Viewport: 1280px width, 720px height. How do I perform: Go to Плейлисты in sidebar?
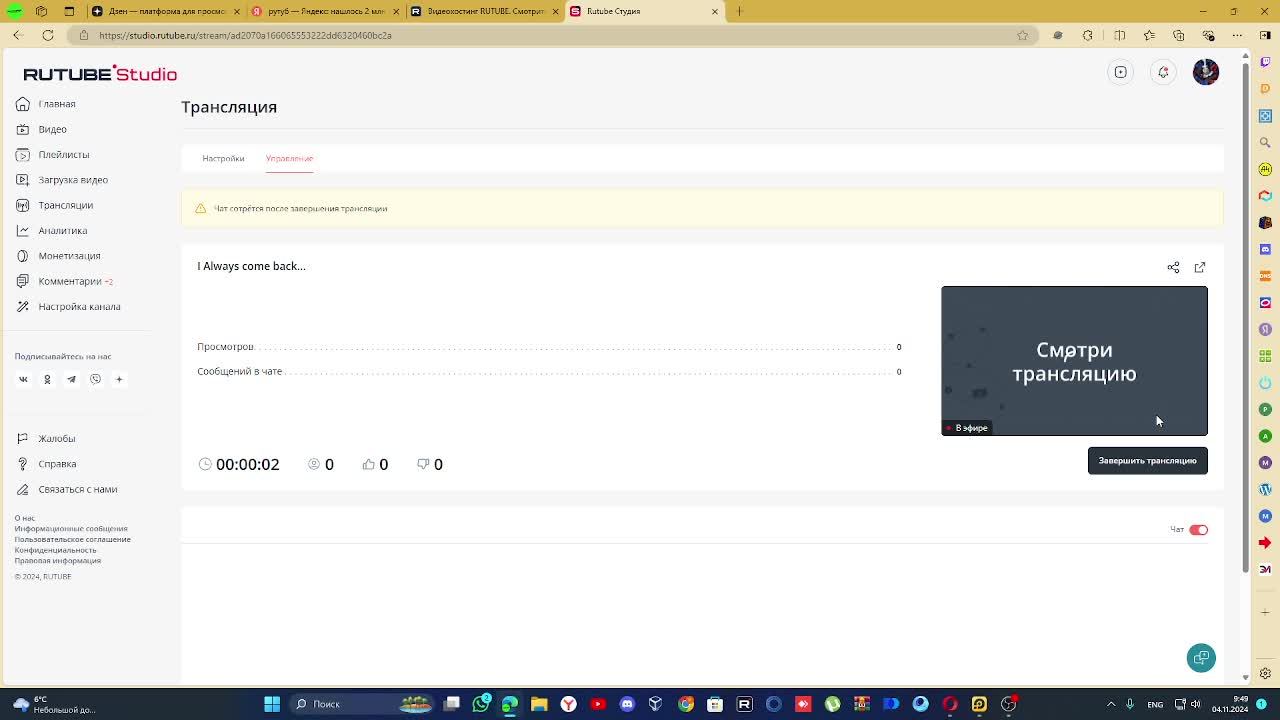(x=53, y=155)
